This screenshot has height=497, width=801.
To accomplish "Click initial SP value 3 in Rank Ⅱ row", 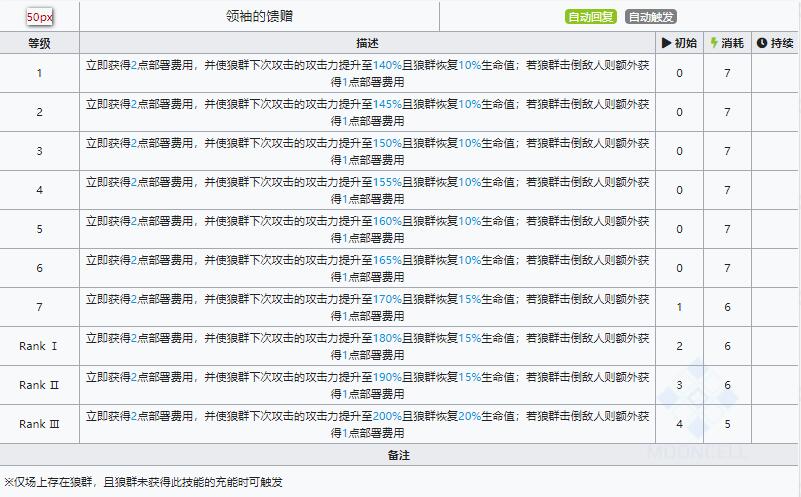I will coord(679,385).
